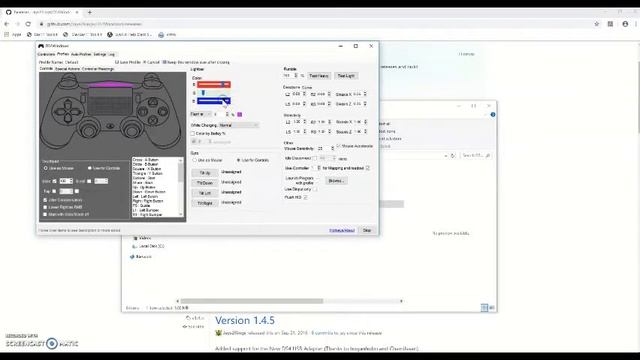Bookmark this page with the star icon
This screenshot has height=360, width=640.
[x=597, y=24]
